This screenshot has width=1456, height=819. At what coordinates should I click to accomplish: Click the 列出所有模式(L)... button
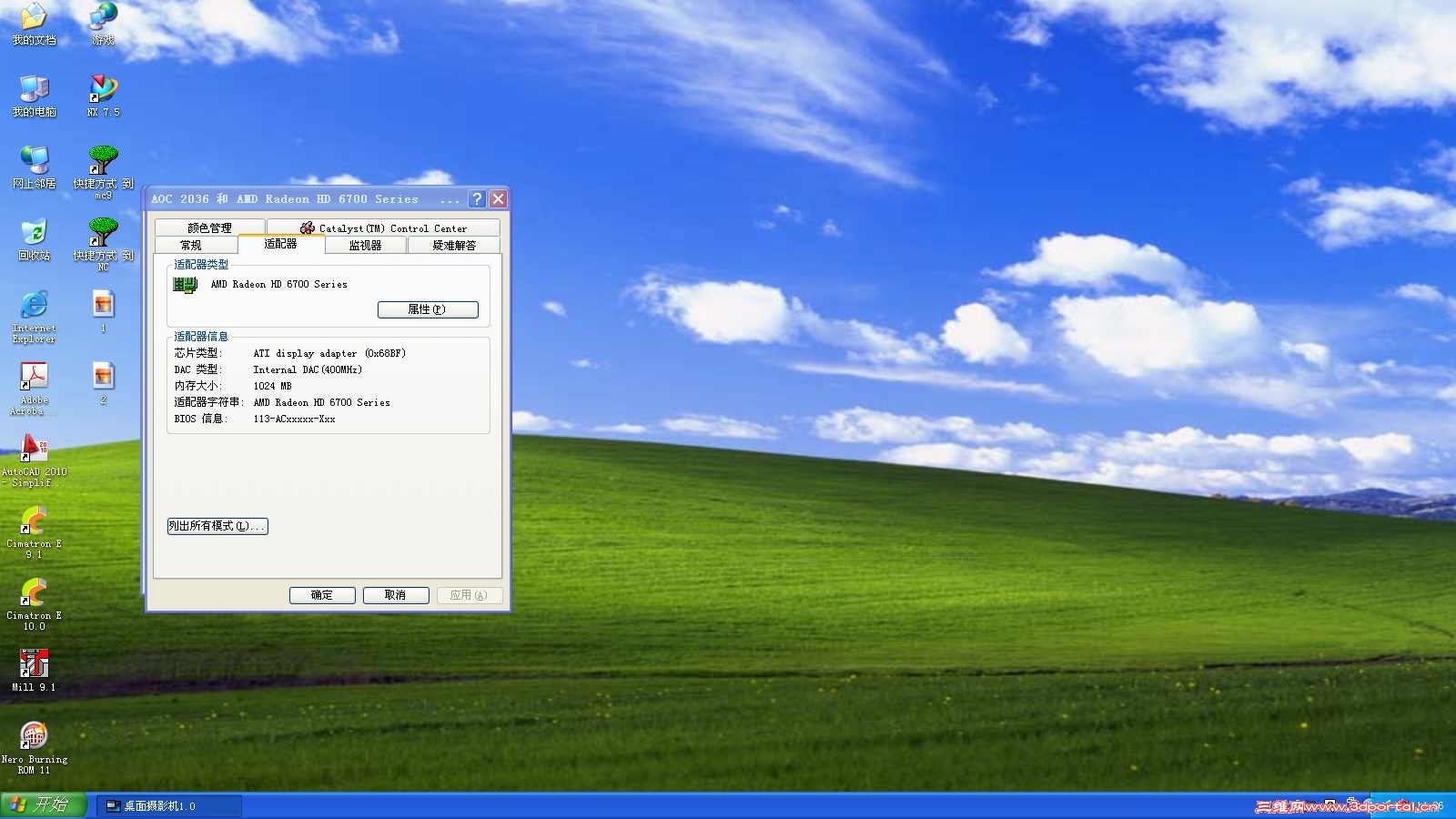pyautogui.click(x=217, y=526)
